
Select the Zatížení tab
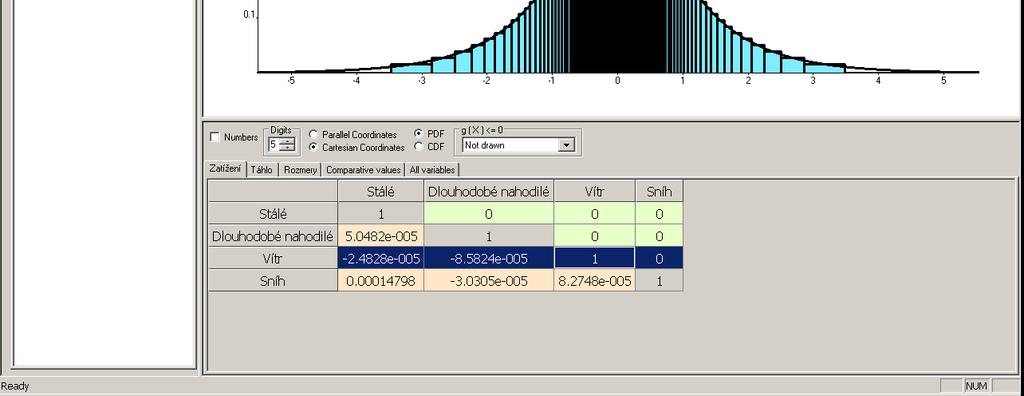pos(226,169)
